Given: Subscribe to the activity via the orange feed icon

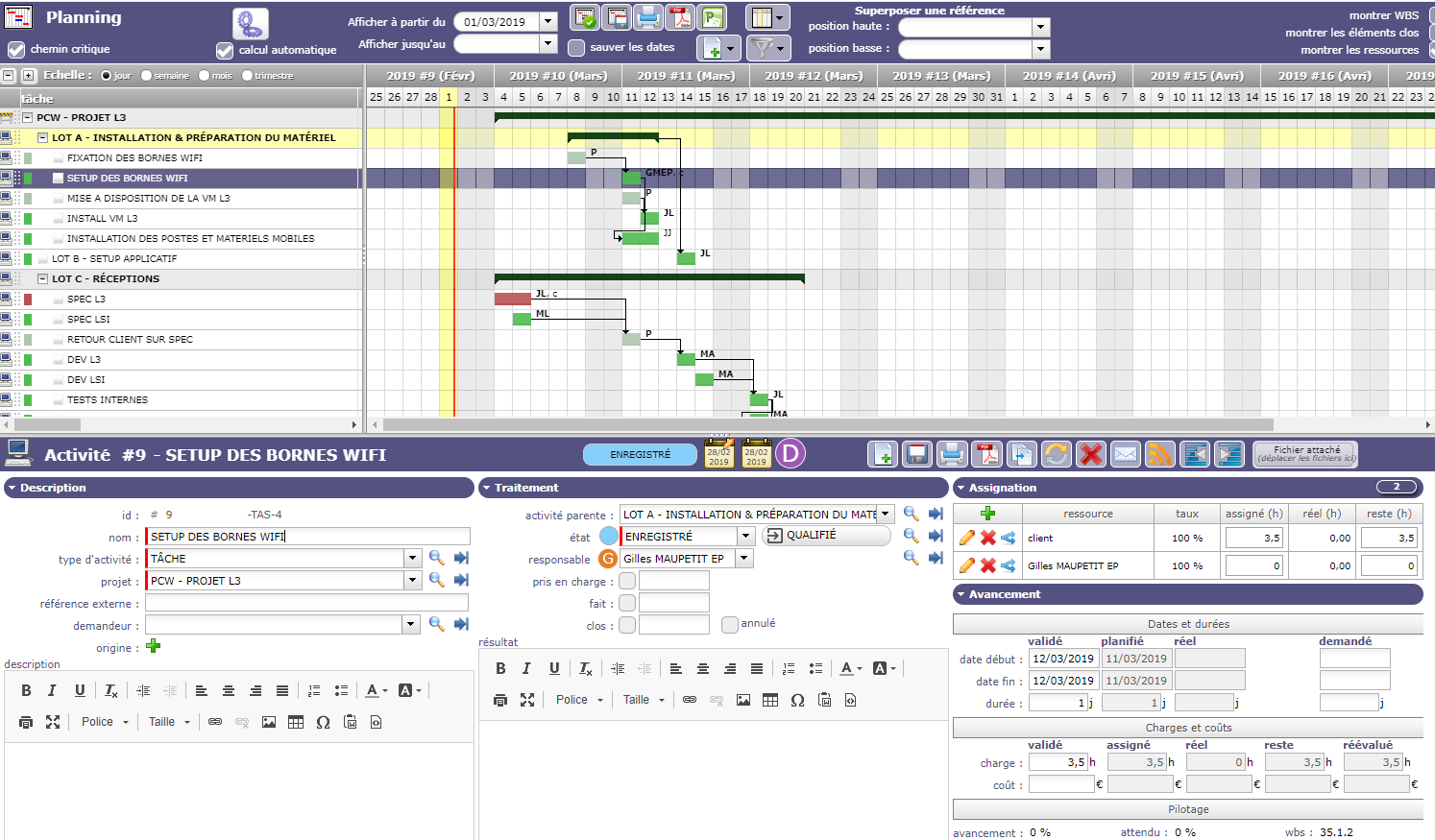Looking at the screenshot, I should point(1160,454).
